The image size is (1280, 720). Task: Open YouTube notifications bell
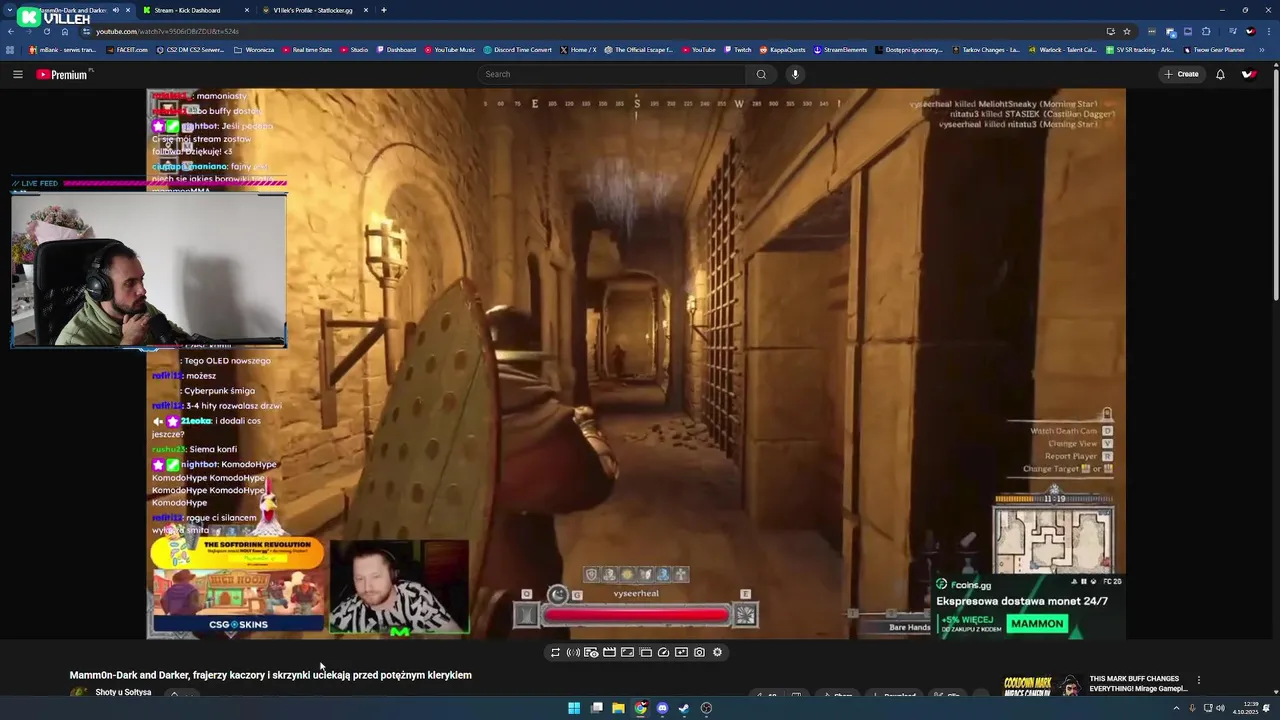tap(1220, 74)
